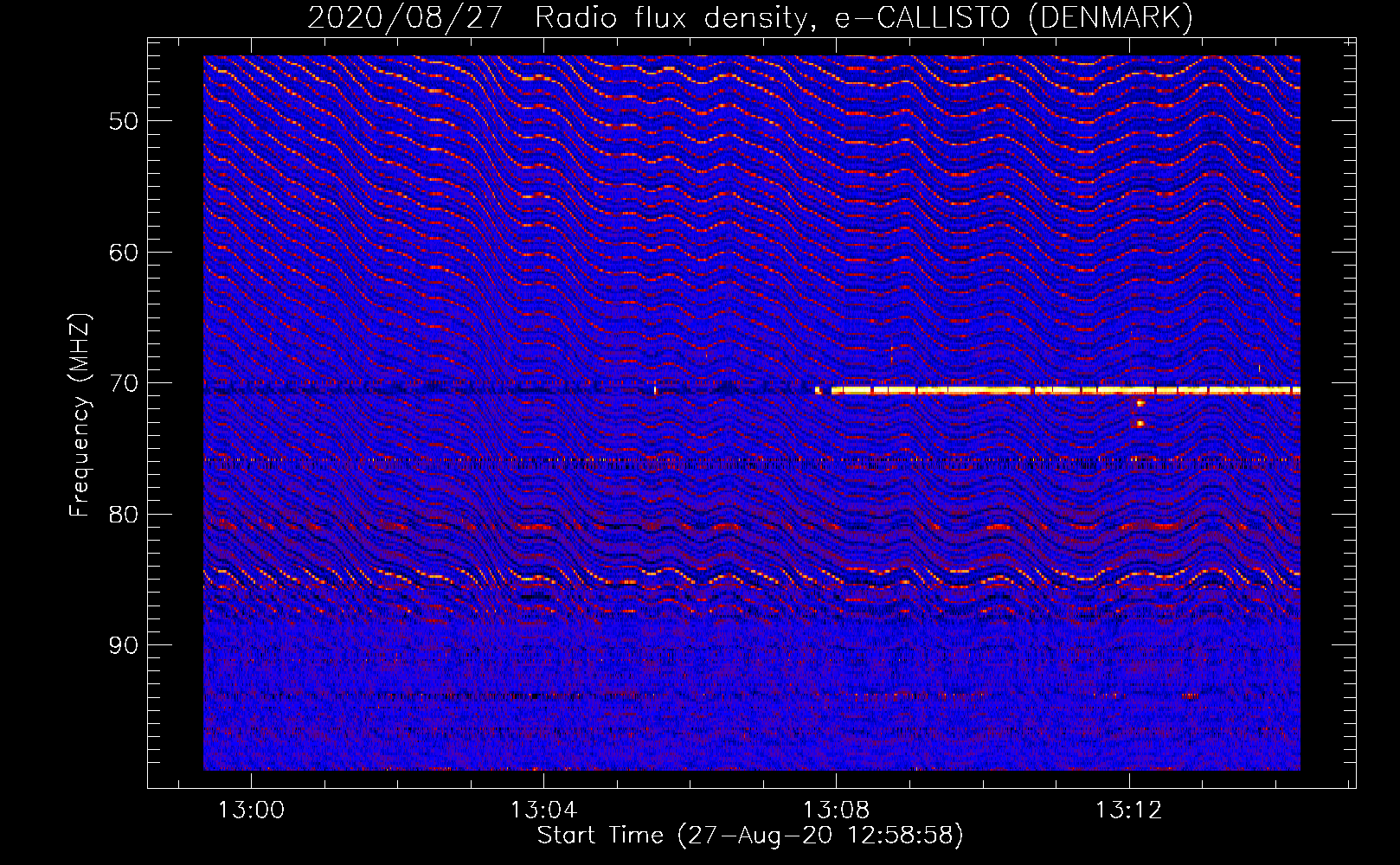Click the '80' frequency tick label

(124, 515)
